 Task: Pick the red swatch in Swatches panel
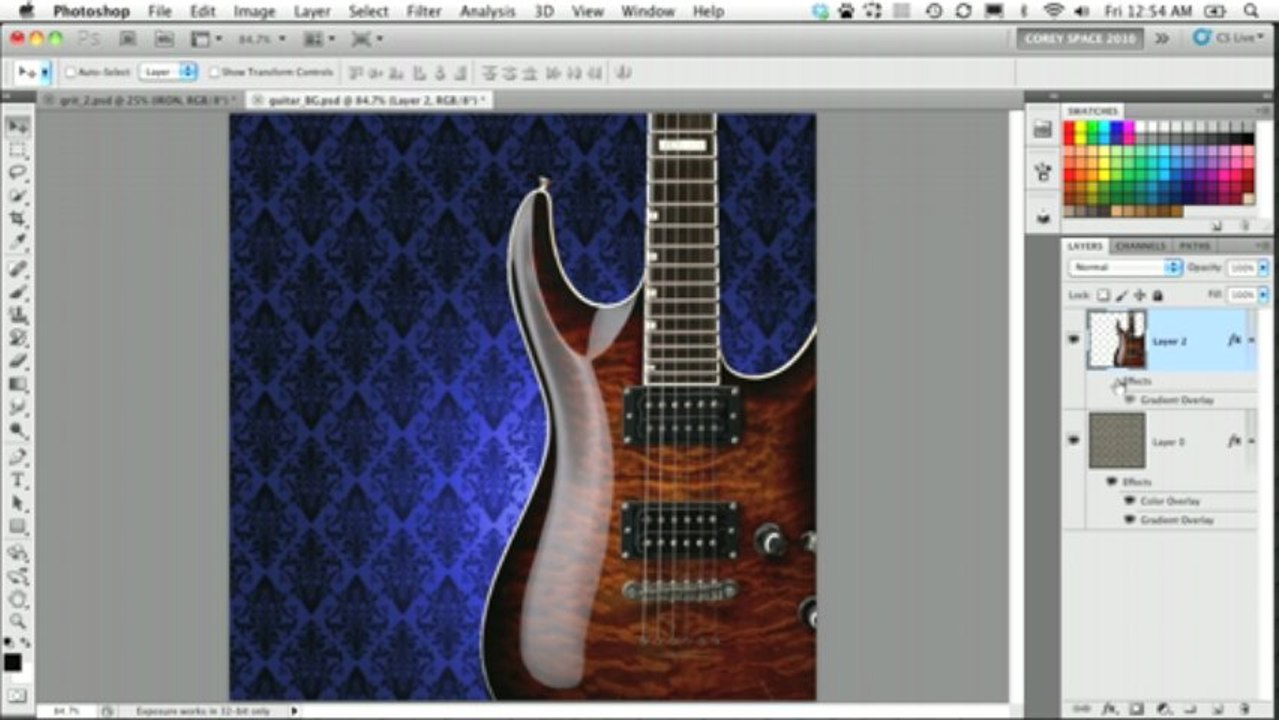coord(1069,128)
